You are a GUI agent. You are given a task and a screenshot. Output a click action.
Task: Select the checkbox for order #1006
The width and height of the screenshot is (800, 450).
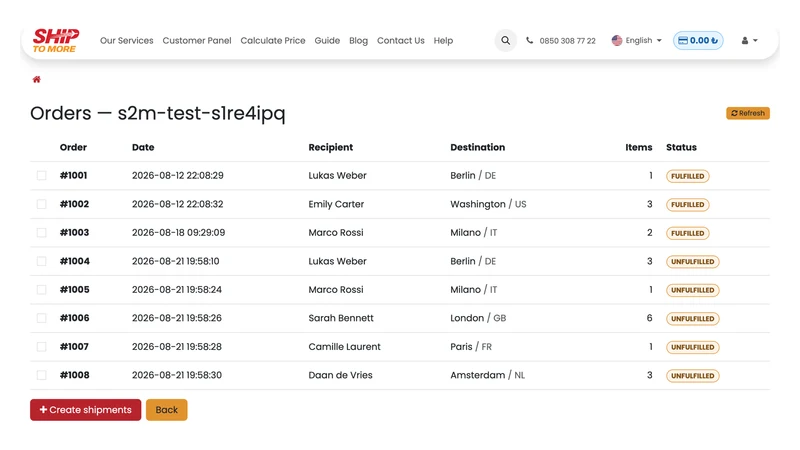tap(41, 318)
